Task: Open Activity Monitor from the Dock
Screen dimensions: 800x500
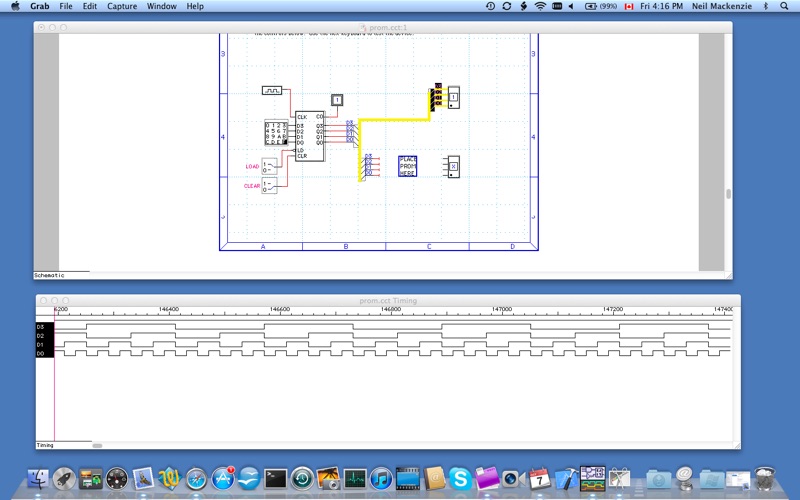Action: pos(355,479)
